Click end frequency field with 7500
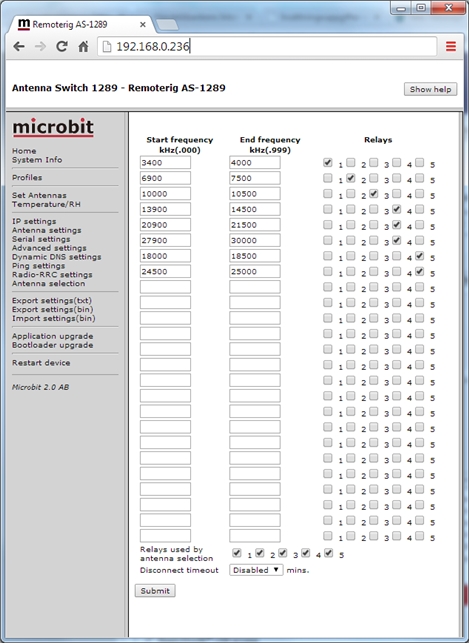This screenshot has height=643, width=469. coord(255,178)
